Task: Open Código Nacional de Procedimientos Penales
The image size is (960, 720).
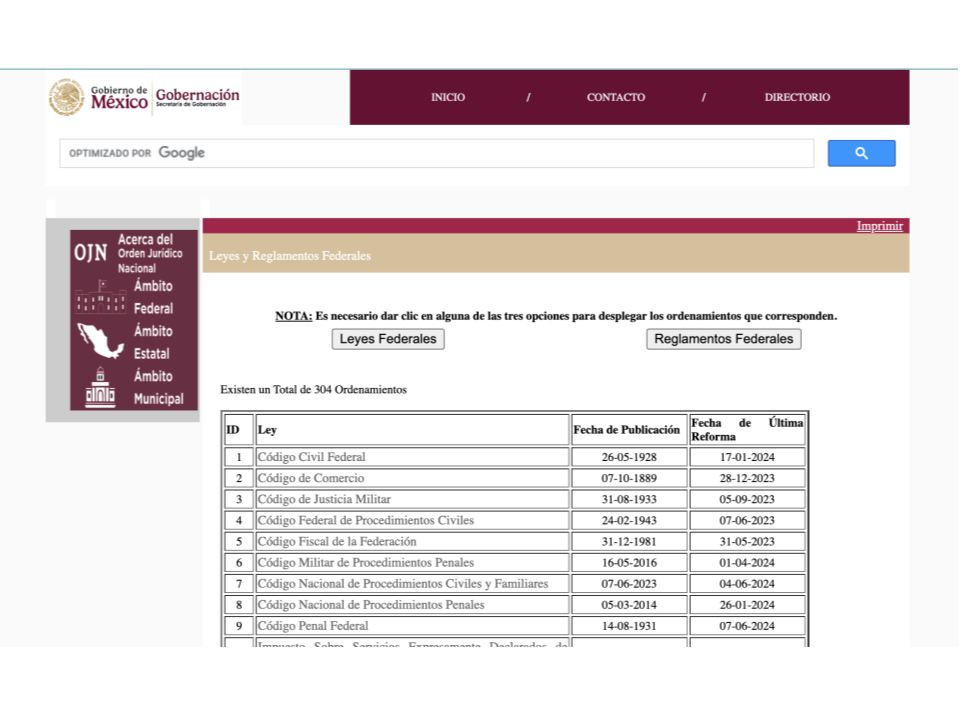Action: pos(371,605)
